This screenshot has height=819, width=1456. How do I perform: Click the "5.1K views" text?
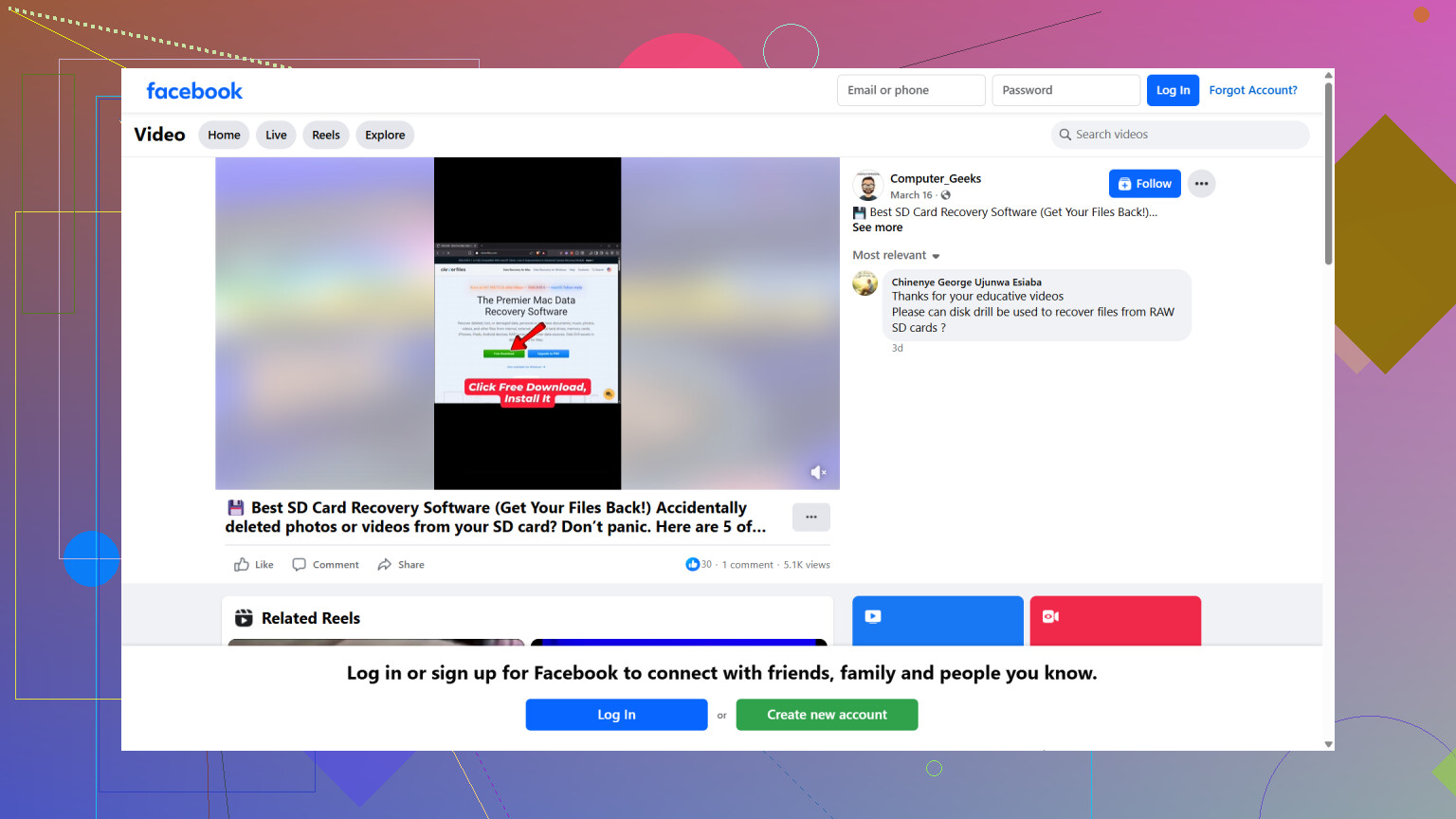[807, 565]
